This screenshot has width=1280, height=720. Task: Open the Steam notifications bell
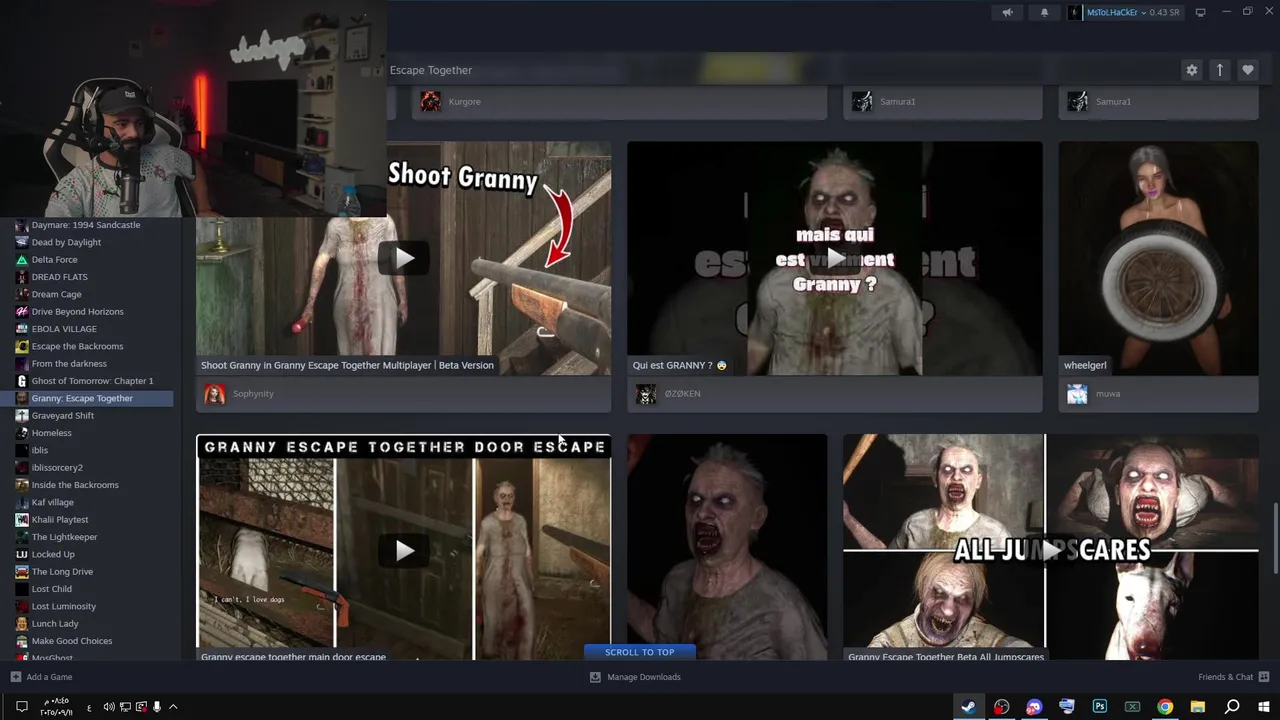click(1044, 12)
